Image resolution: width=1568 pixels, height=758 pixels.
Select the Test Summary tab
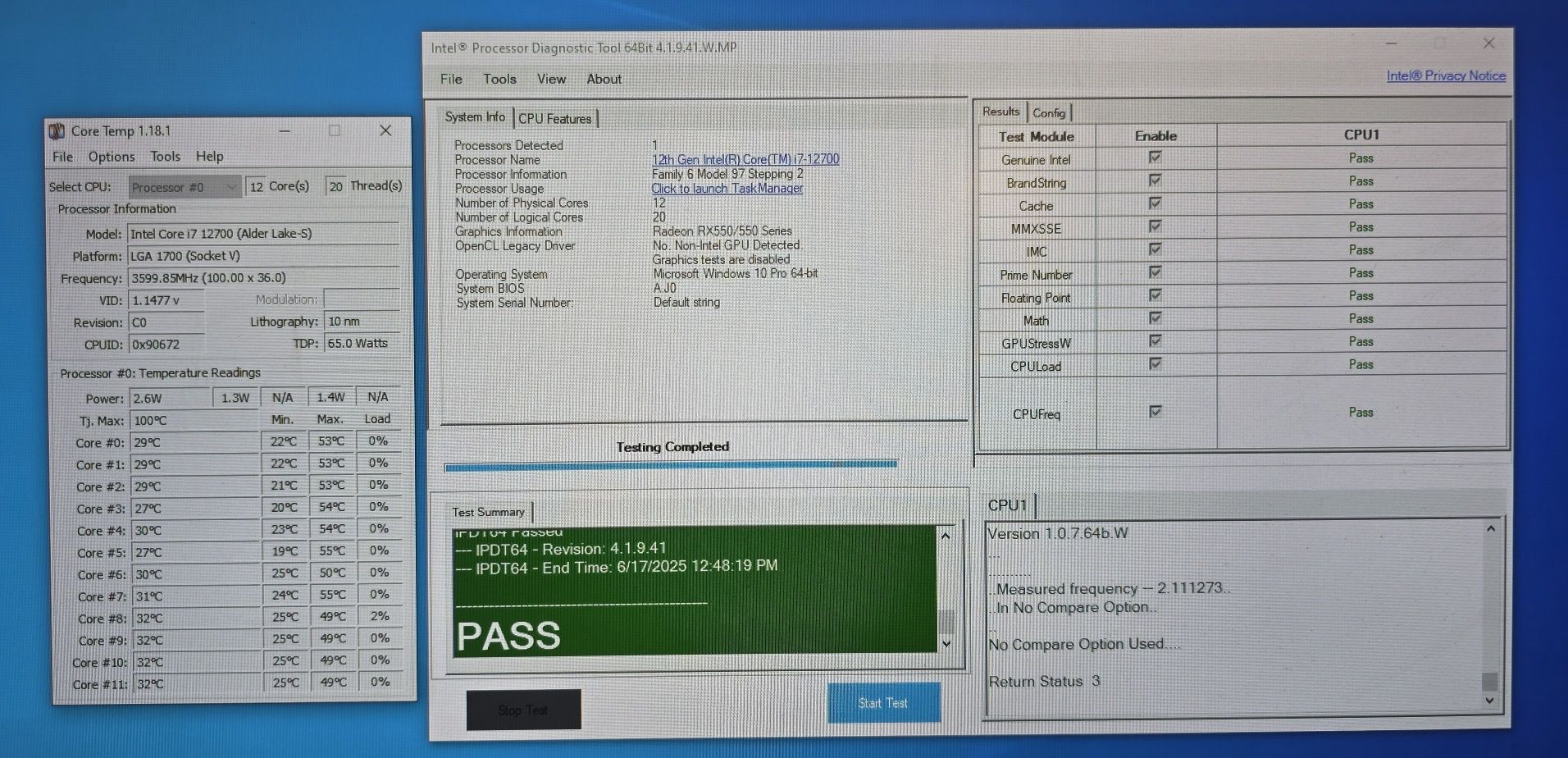coord(488,512)
